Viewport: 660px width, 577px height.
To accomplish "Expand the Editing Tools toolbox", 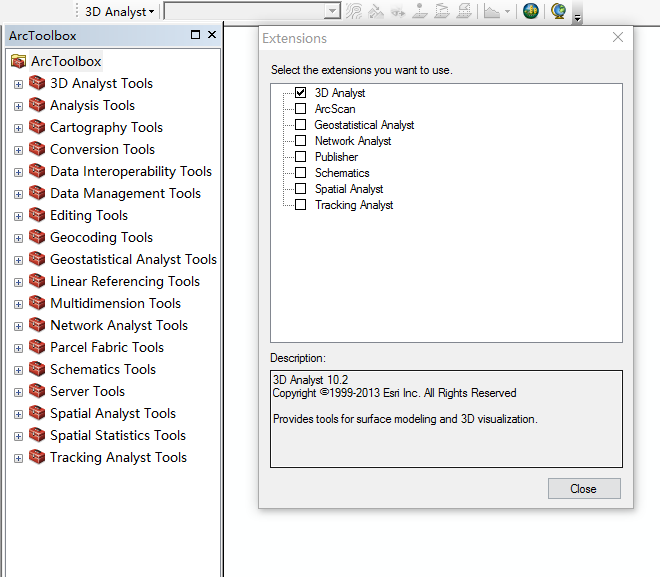I will [x=18, y=216].
